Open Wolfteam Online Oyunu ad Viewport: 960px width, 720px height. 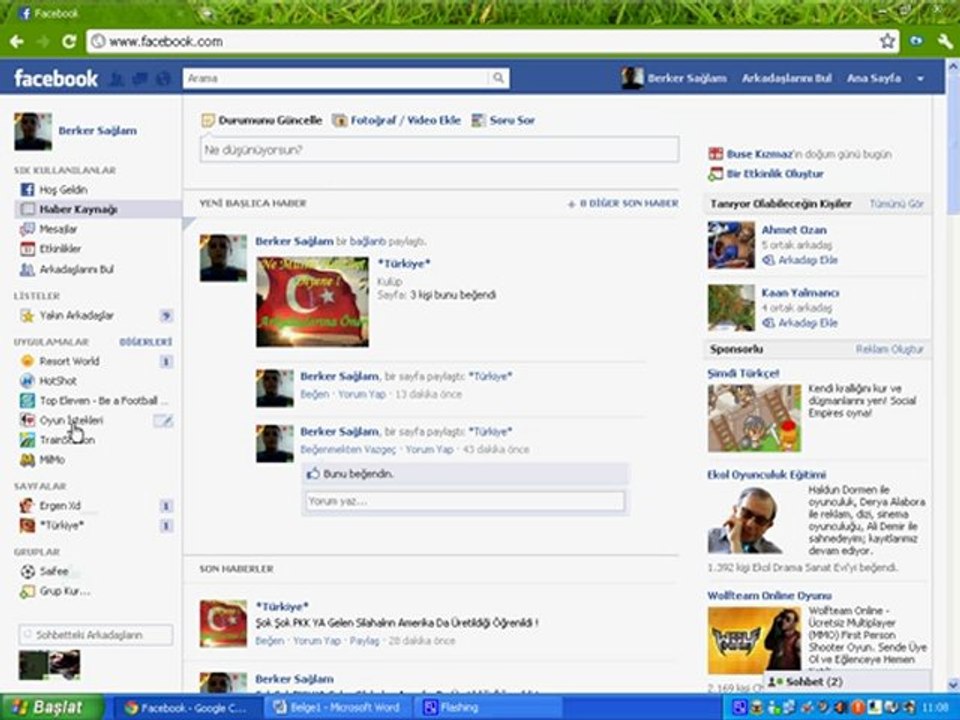pos(769,596)
